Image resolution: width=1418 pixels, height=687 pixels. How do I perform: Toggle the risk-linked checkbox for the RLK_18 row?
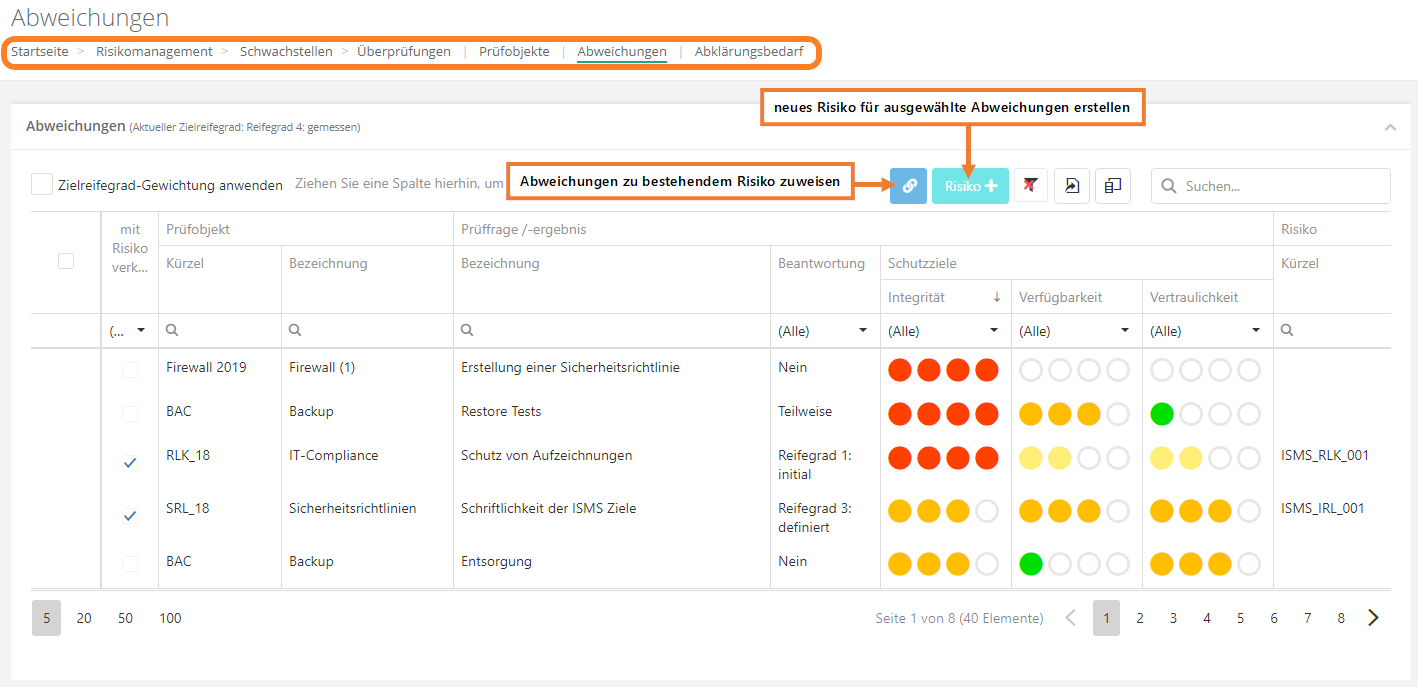point(130,462)
